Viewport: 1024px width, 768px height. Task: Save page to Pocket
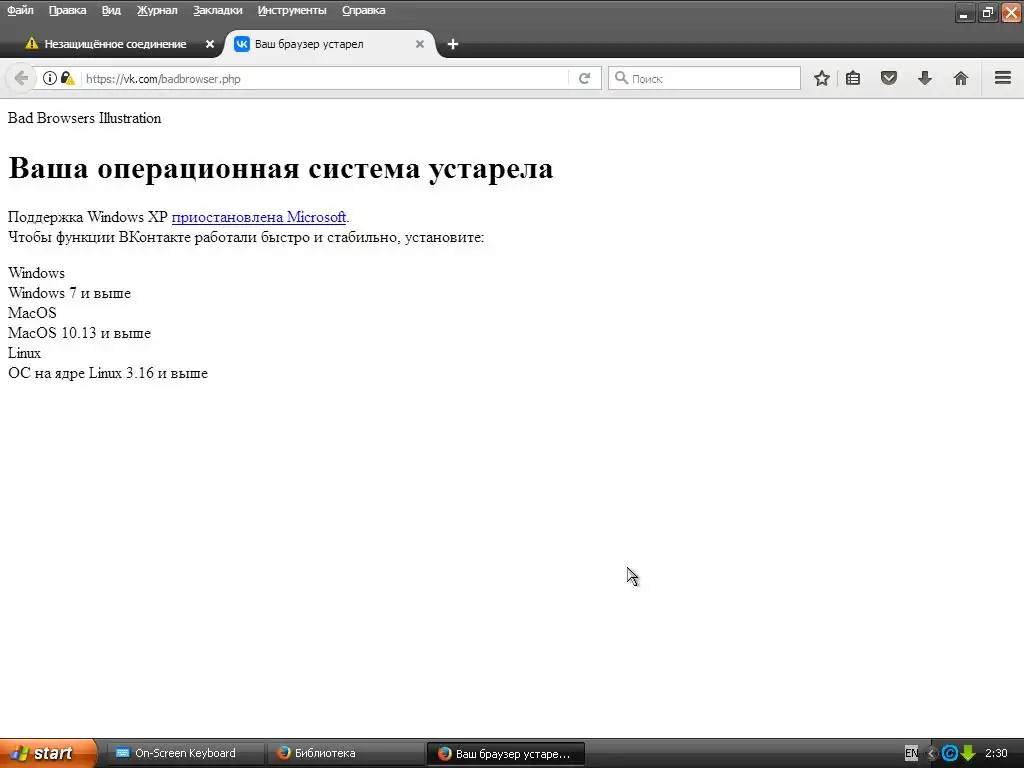pyautogui.click(x=889, y=78)
